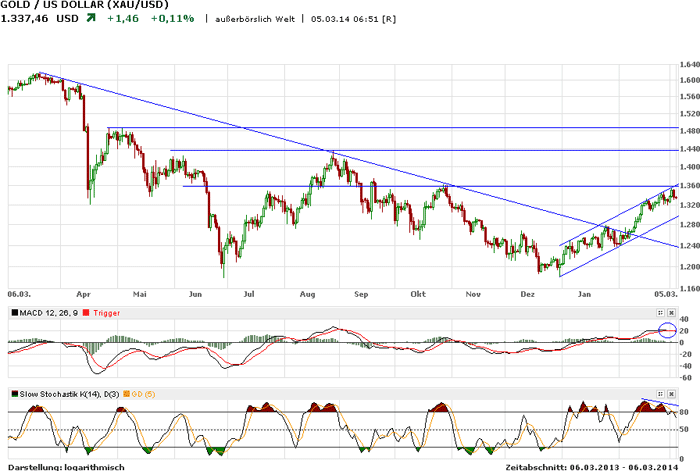700x471 pixels.
Task: Open settings of the MACD panel
Action: tap(660, 313)
